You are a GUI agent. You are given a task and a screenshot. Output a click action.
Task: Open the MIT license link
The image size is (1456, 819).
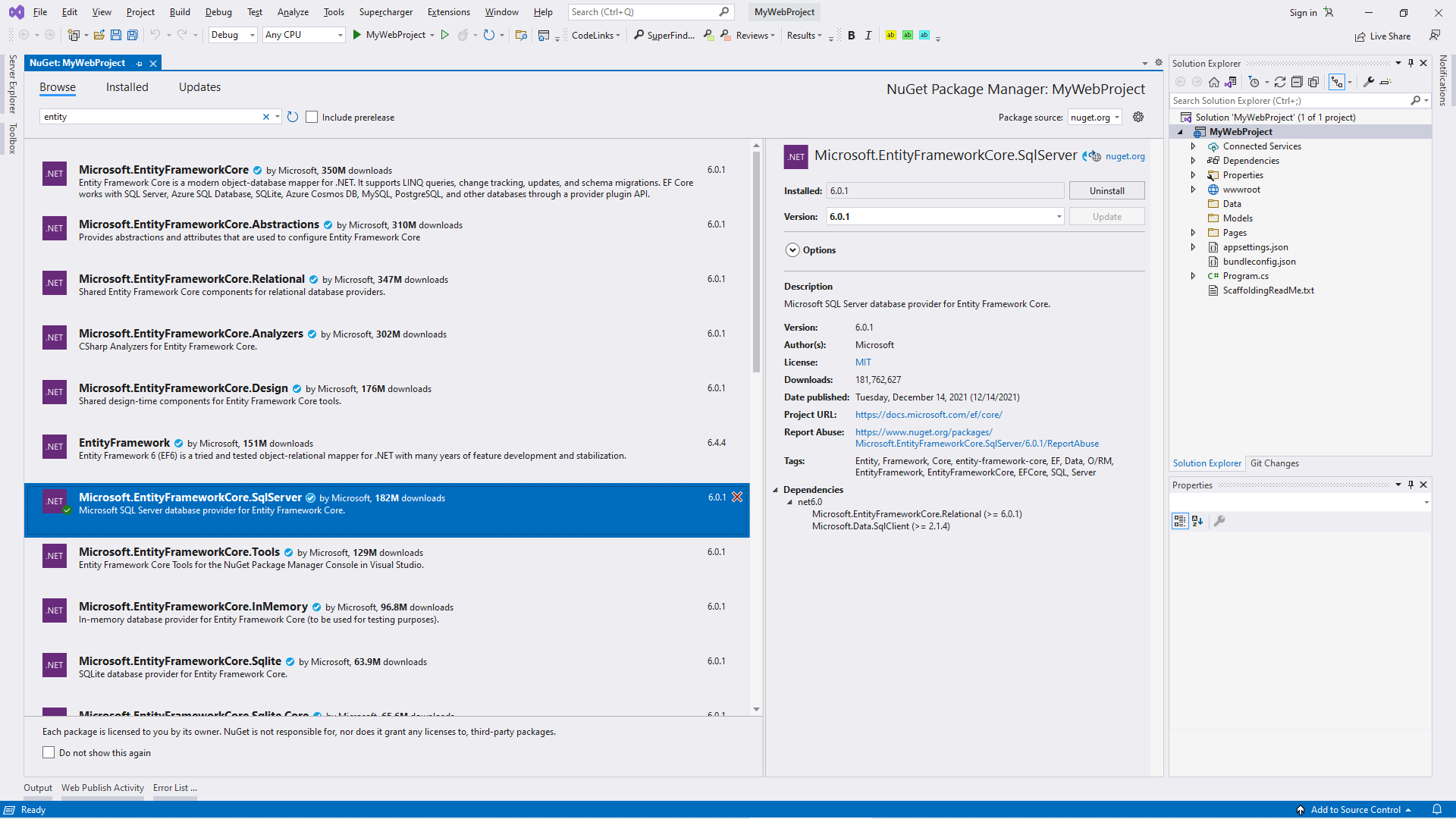[863, 362]
